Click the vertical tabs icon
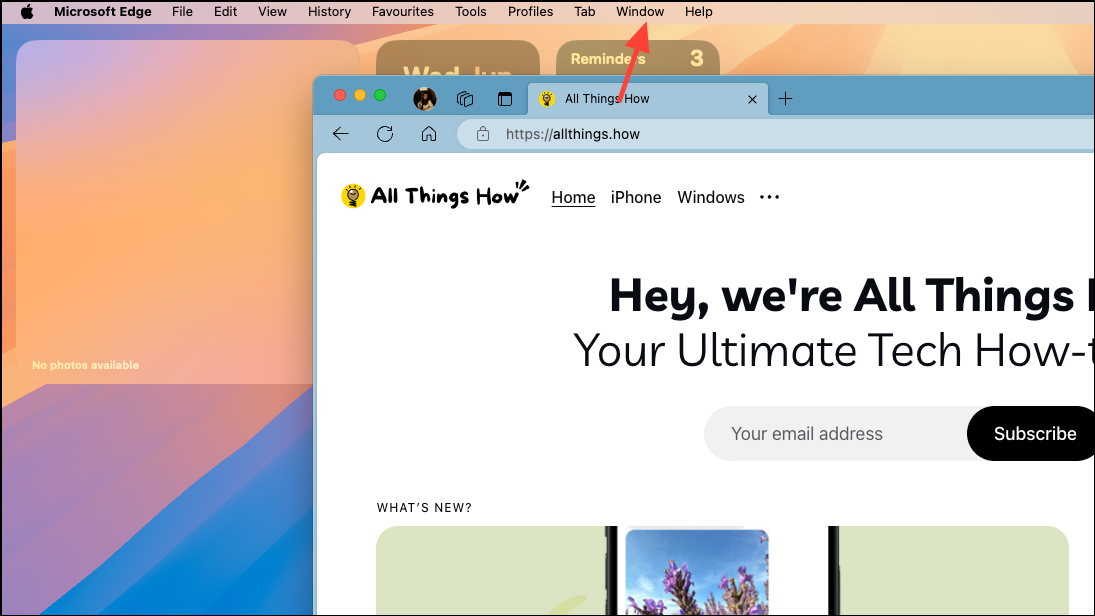This screenshot has height=616, width=1095. [x=505, y=98]
